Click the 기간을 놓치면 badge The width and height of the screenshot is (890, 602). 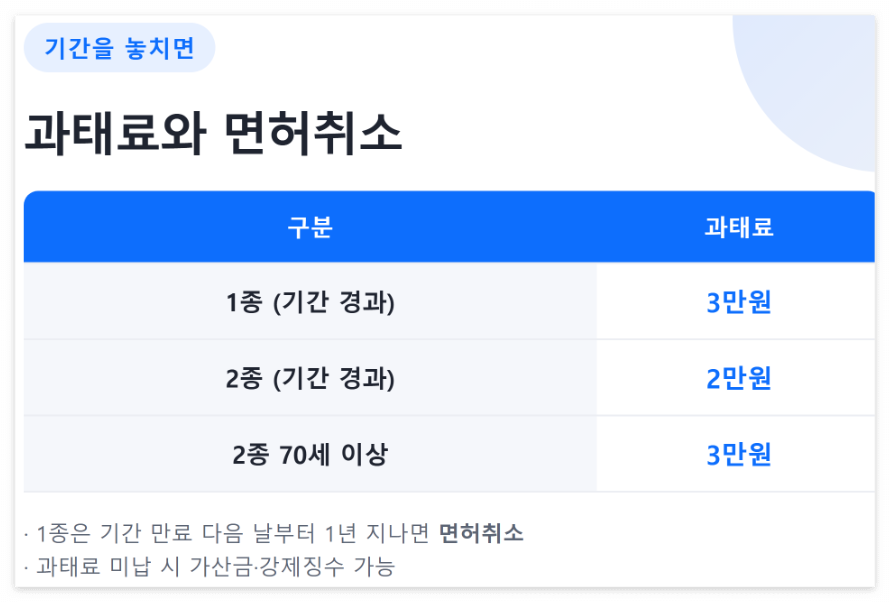point(119,48)
